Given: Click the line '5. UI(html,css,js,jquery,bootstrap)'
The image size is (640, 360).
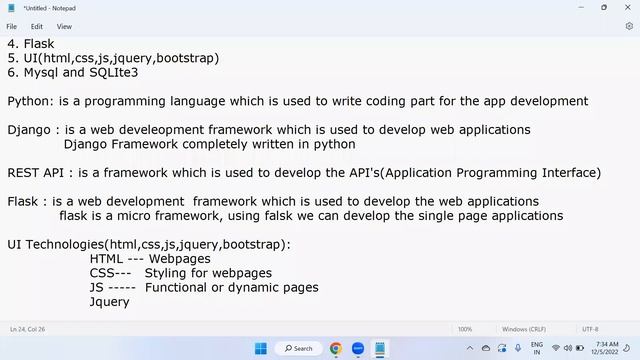Looking at the screenshot, I should coord(113,58).
